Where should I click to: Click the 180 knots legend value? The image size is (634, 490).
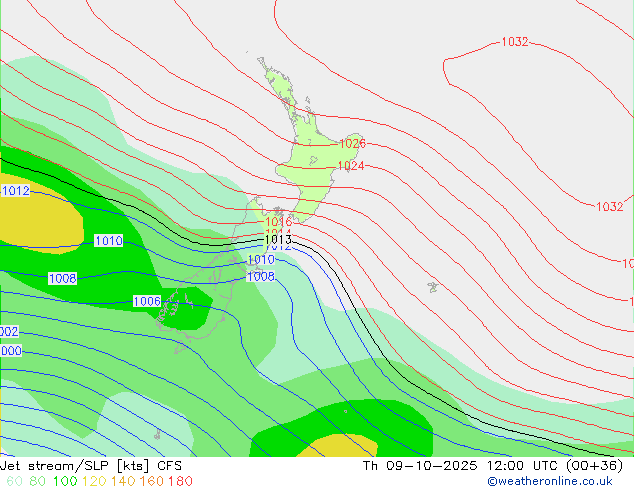180,481
